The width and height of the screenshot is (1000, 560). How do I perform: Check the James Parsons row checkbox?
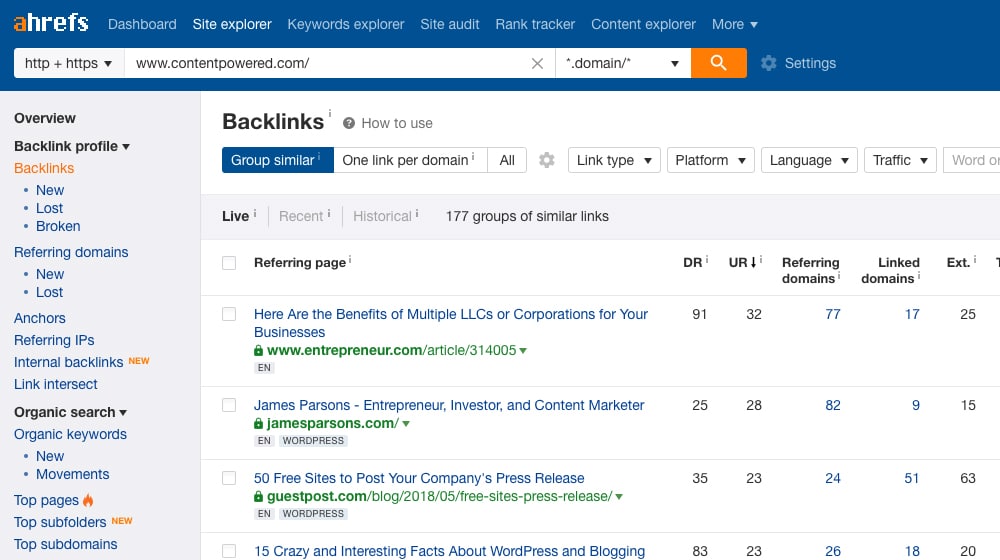(x=229, y=405)
